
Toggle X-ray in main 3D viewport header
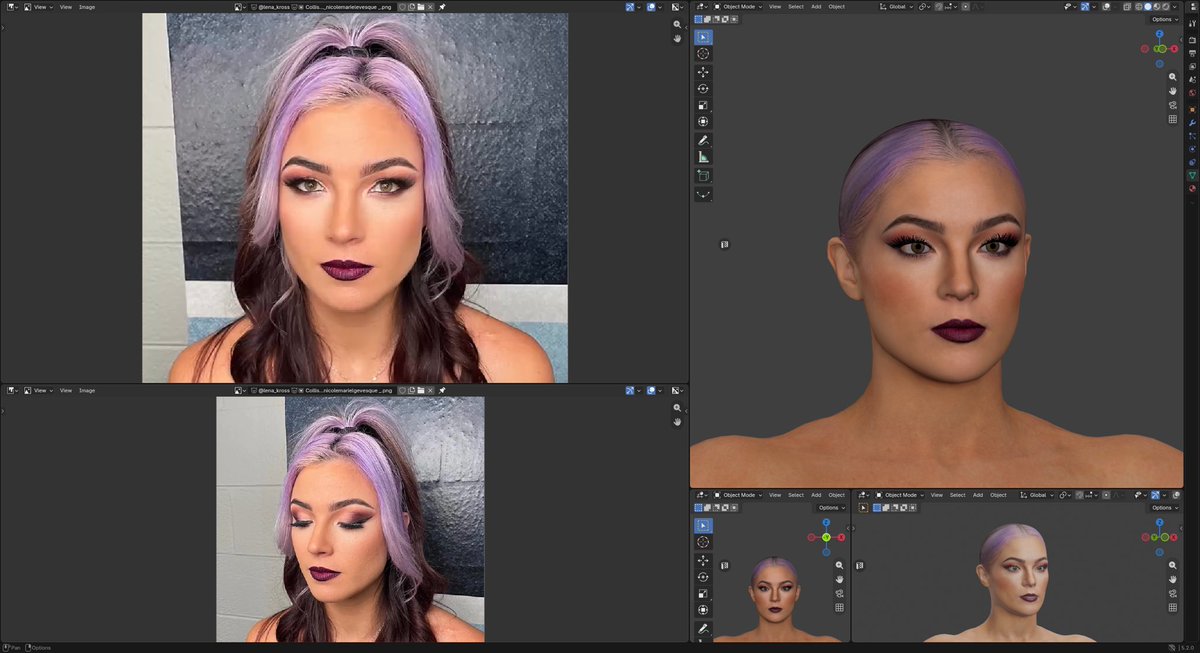click(1125, 7)
